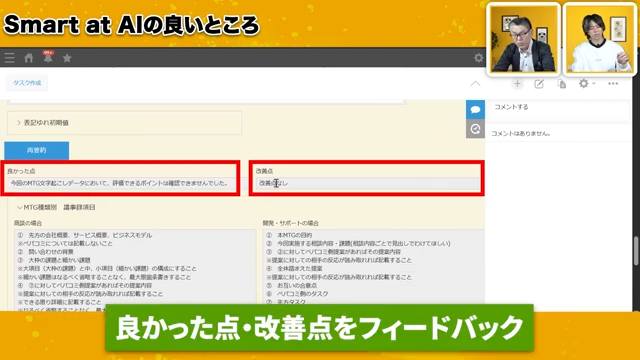Open the favorites star icon
The width and height of the screenshot is (640, 360).
coord(67,58)
